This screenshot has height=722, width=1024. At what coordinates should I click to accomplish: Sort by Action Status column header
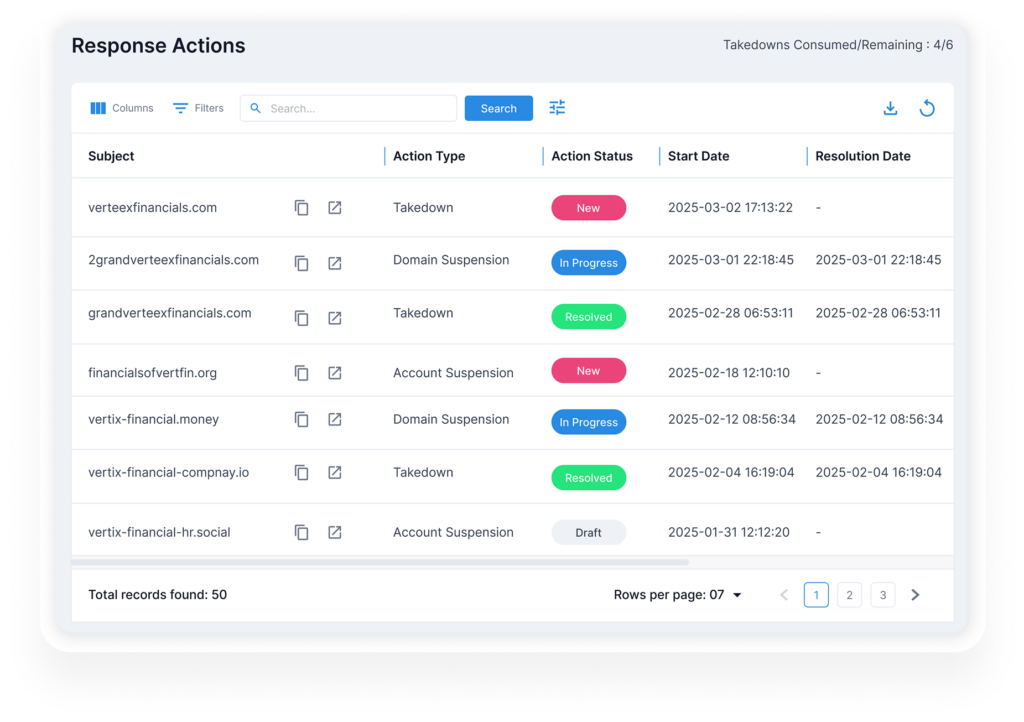tap(592, 156)
